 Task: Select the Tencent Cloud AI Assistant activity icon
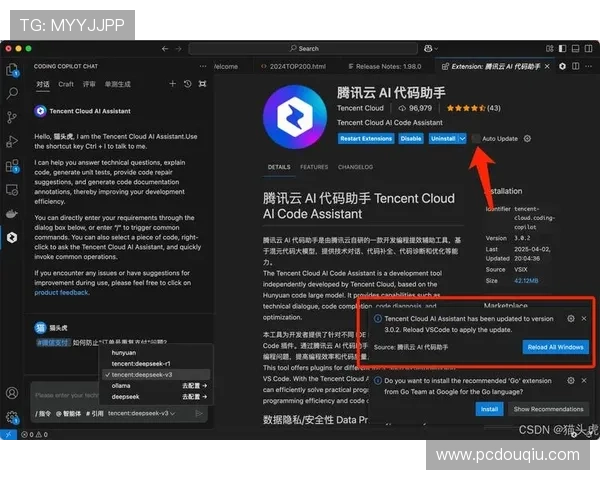click(x=12, y=238)
